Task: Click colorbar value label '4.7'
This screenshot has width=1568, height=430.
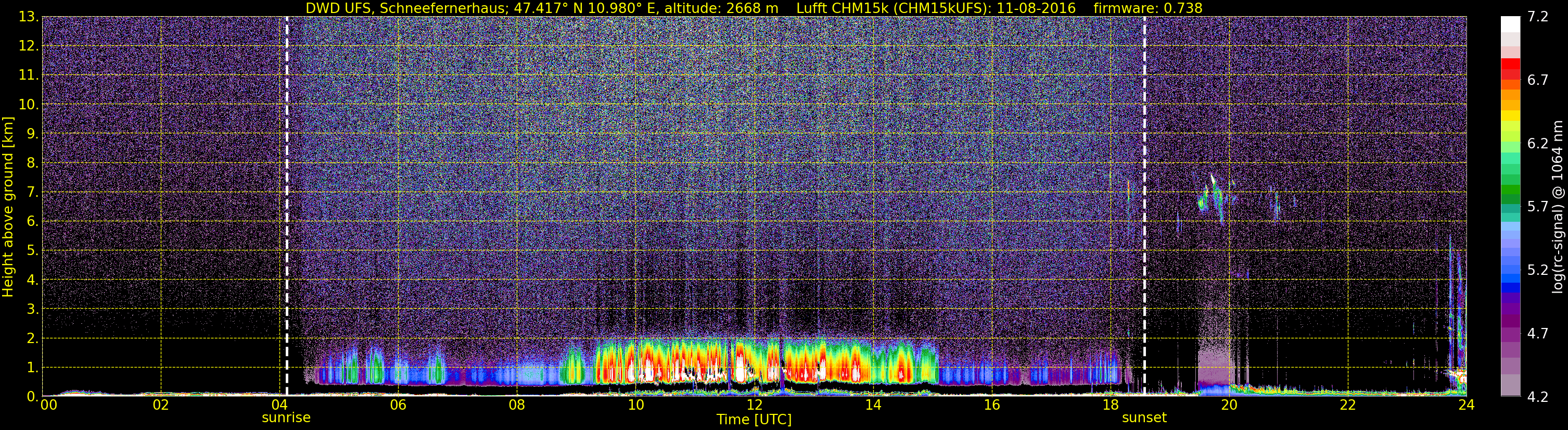Action: pyautogui.click(x=1538, y=333)
